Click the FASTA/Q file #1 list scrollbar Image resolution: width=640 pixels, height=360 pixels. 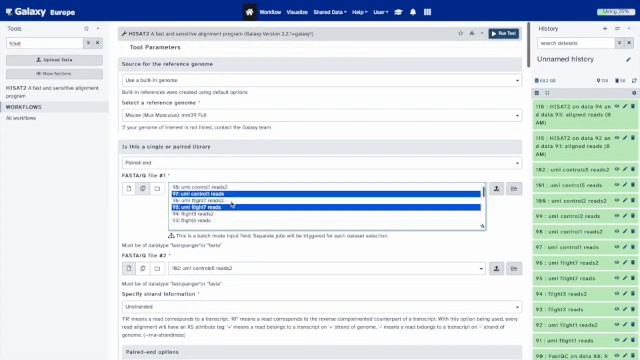coord(483,192)
